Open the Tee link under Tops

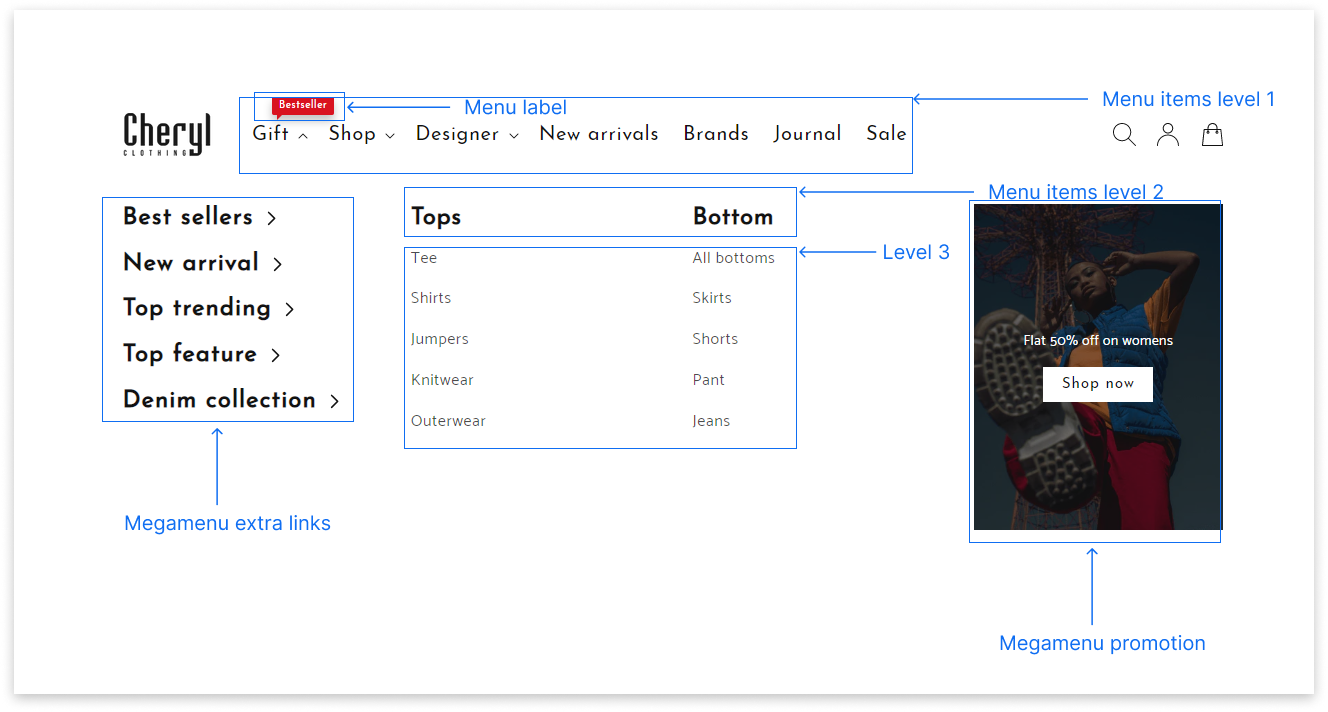click(424, 258)
